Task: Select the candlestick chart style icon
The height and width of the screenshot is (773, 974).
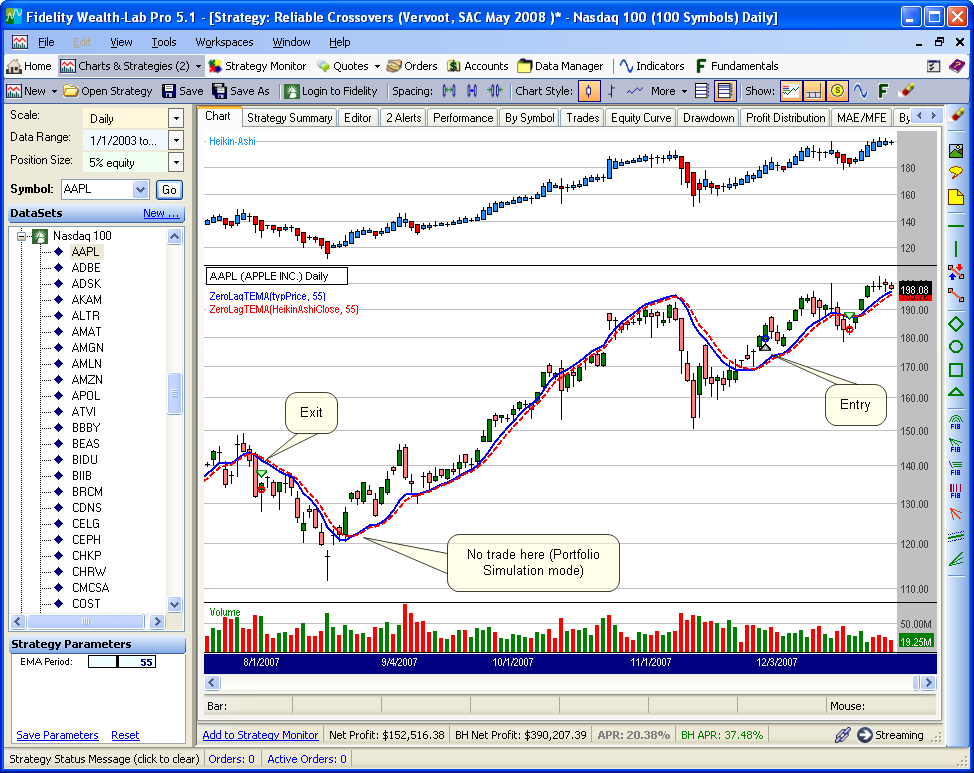Action: point(590,91)
